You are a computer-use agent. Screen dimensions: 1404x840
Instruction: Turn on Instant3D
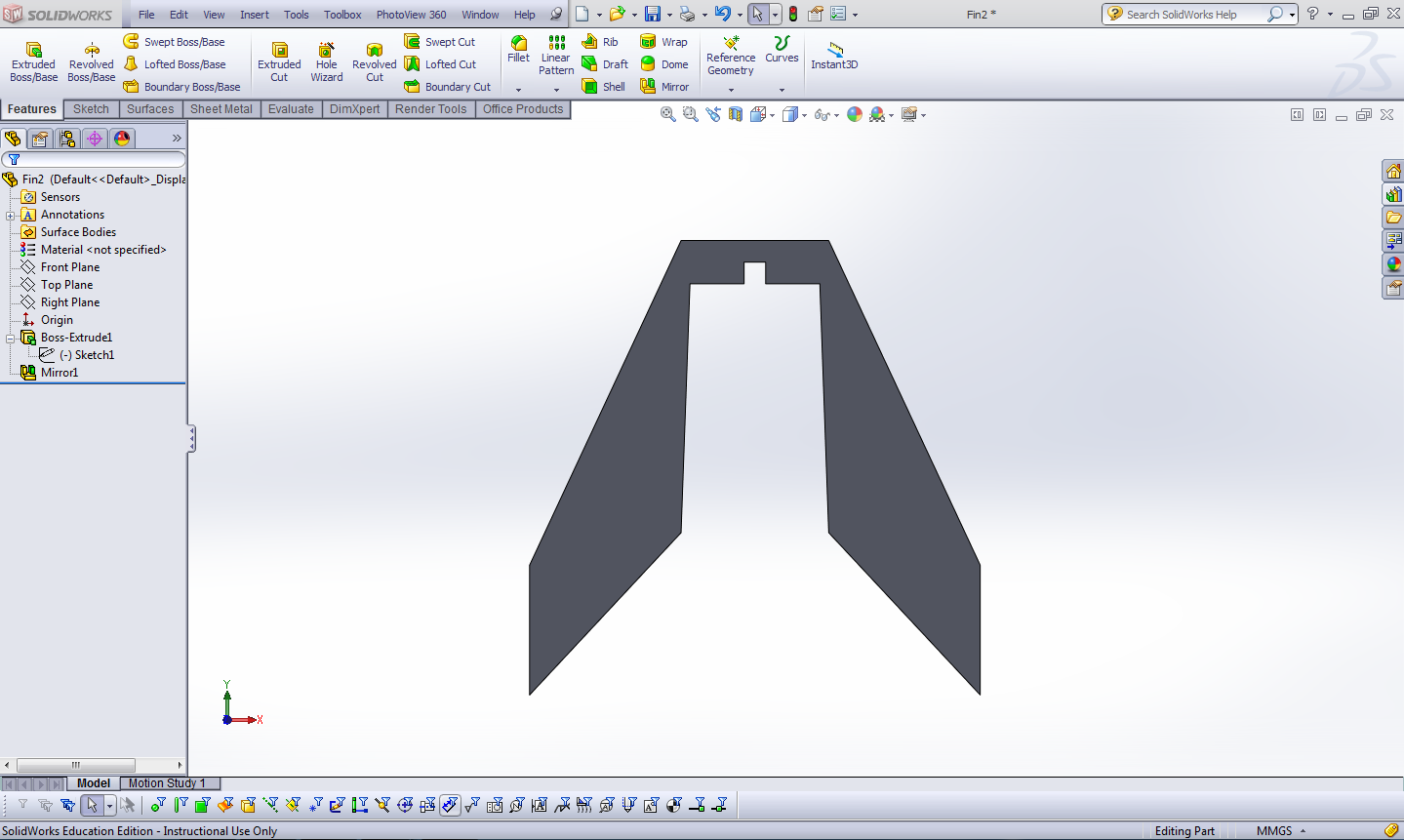pos(834,56)
